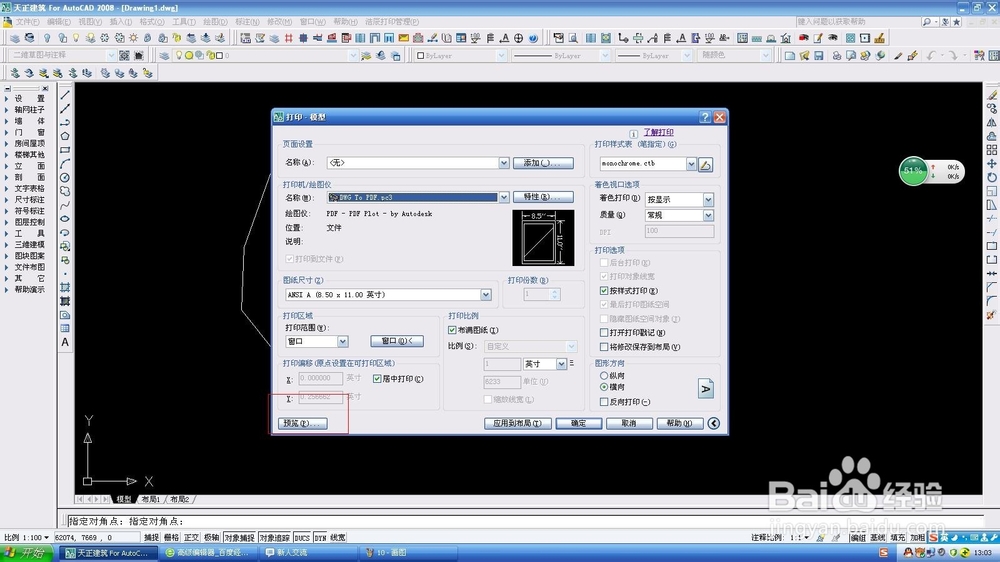Image resolution: width=1000 pixels, height=562 pixels.
Task: Open the Layer Properties Manager icon
Action: pos(164,55)
